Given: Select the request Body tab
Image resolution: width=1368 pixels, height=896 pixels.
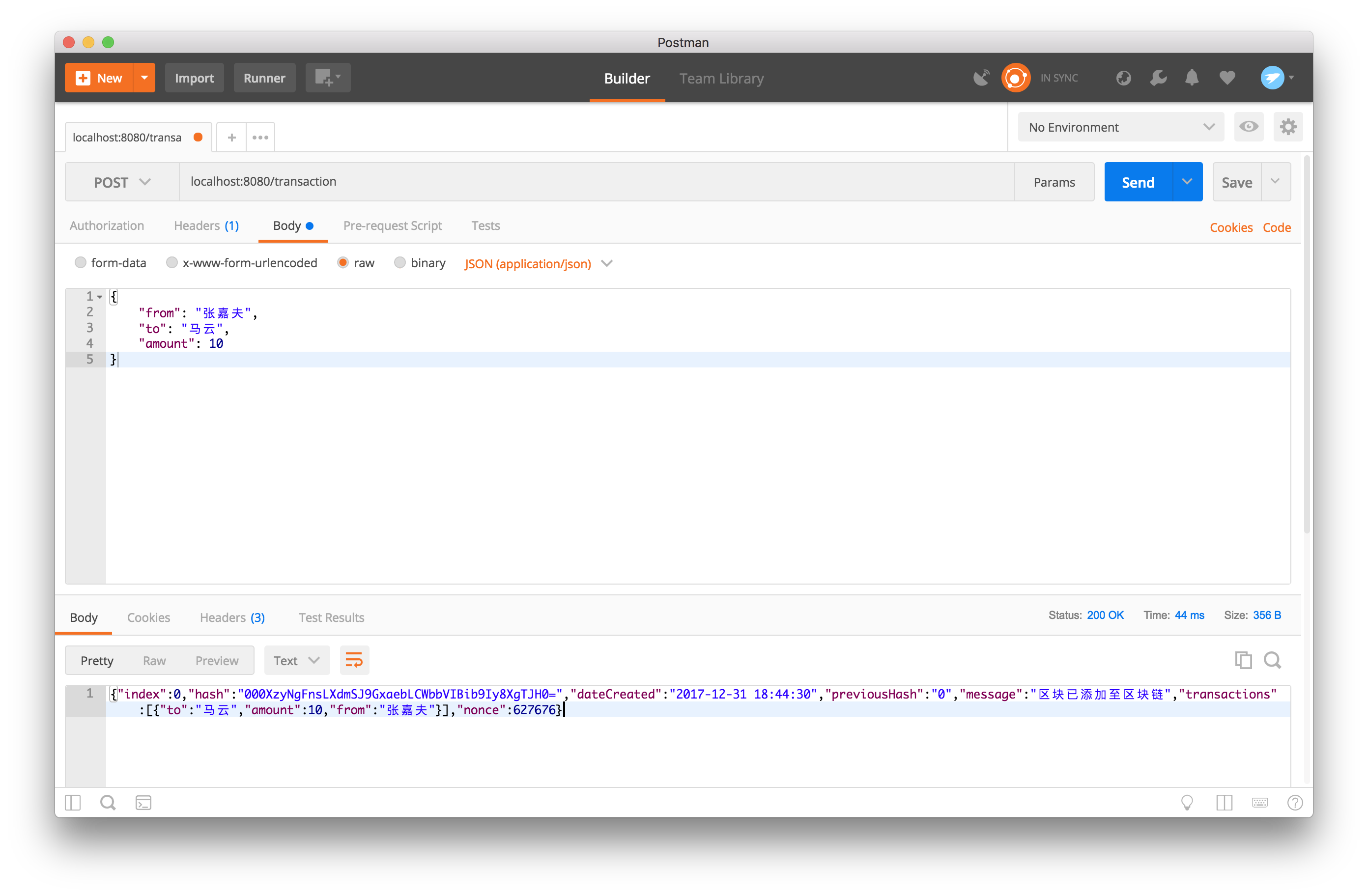Looking at the screenshot, I should coord(292,225).
